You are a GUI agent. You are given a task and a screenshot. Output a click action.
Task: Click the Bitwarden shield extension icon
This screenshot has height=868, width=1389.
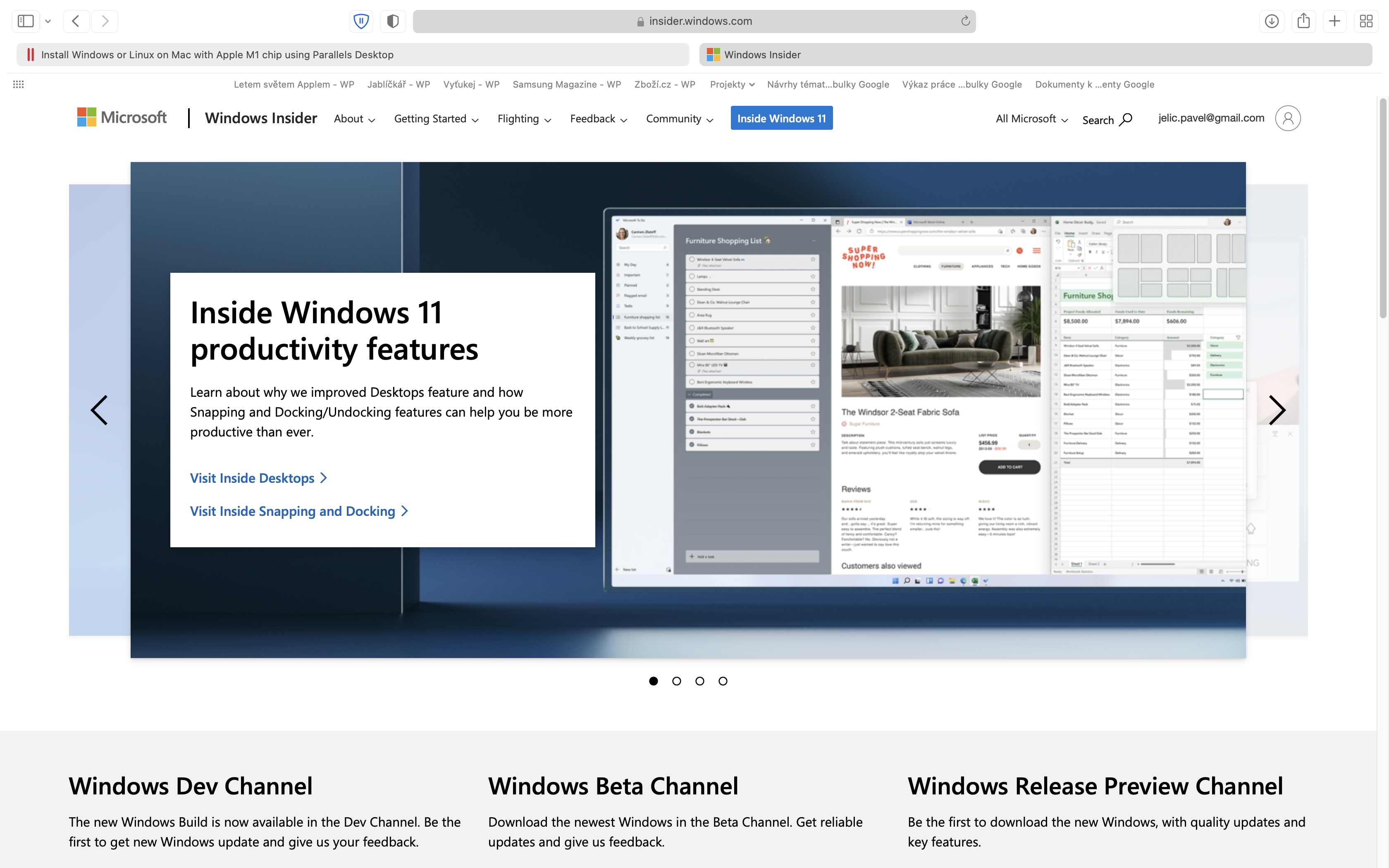pyautogui.click(x=361, y=21)
